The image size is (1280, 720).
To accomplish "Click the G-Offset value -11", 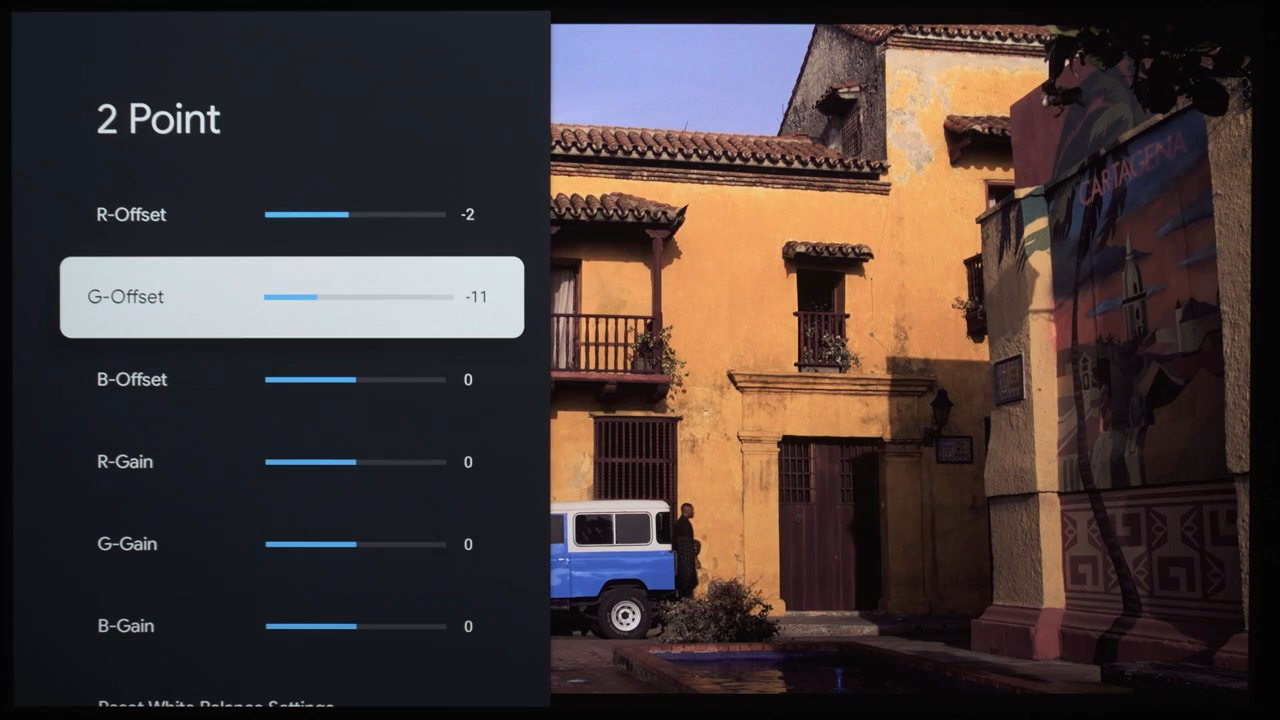I will point(476,297).
